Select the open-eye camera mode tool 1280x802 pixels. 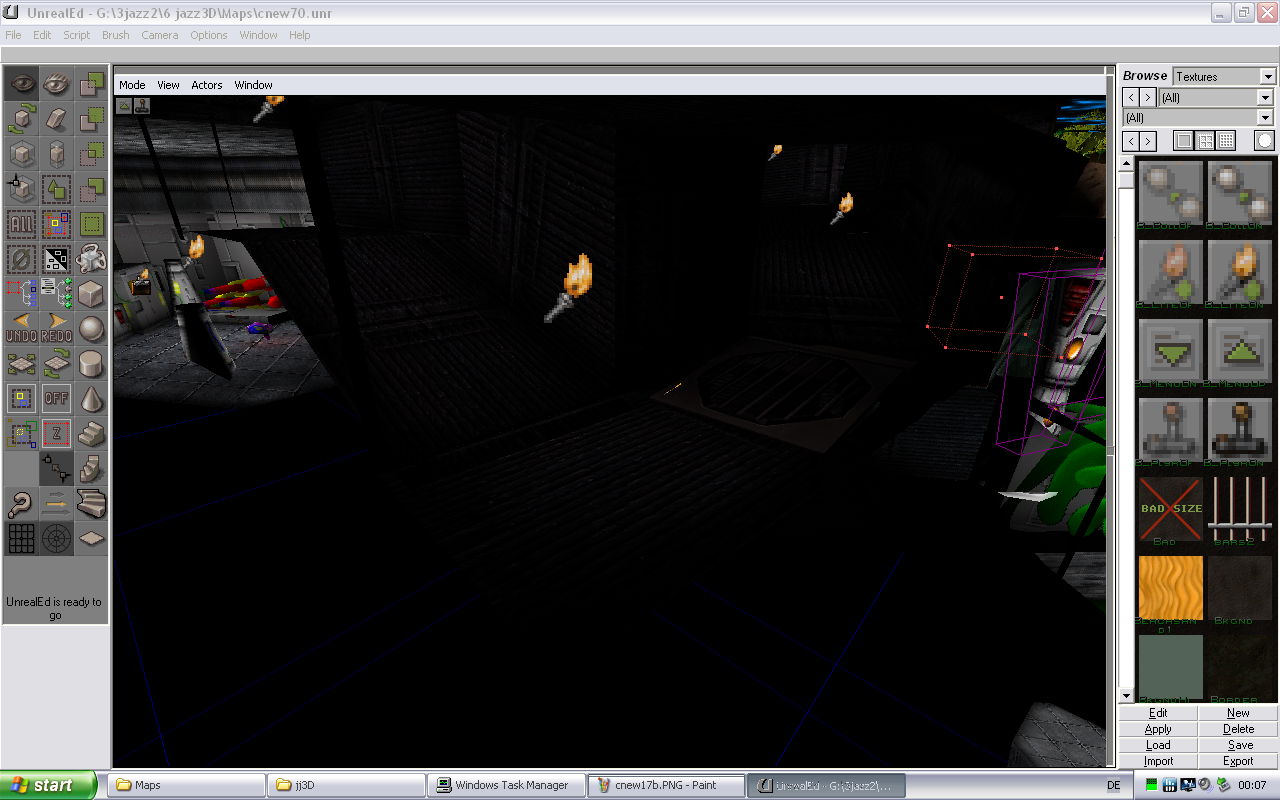pos(21,83)
